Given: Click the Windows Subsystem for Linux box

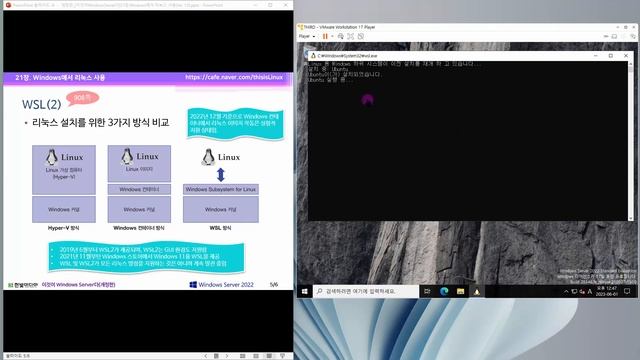Looking at the screenshot, I should 221,189.
